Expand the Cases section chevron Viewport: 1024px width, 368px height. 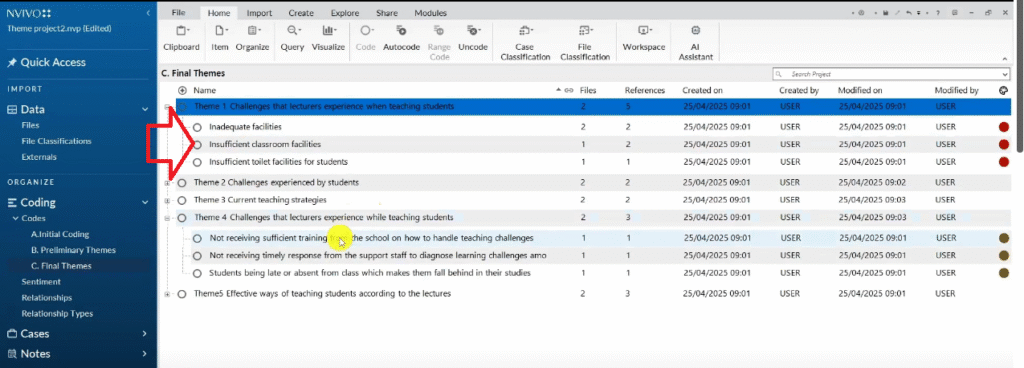144,334
